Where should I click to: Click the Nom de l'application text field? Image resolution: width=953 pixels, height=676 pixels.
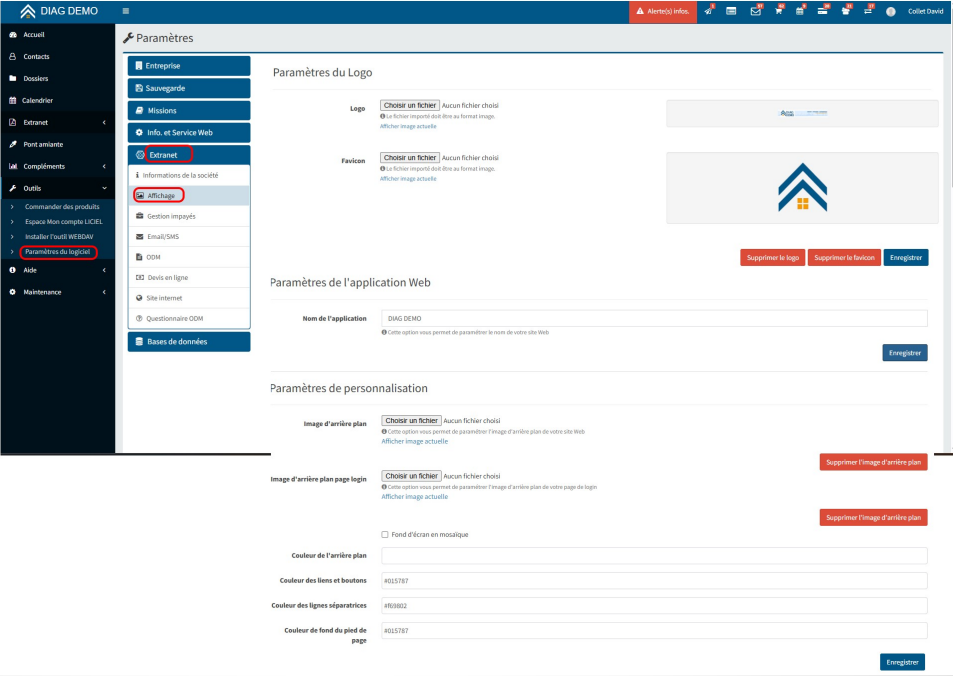tap(654, 318)
